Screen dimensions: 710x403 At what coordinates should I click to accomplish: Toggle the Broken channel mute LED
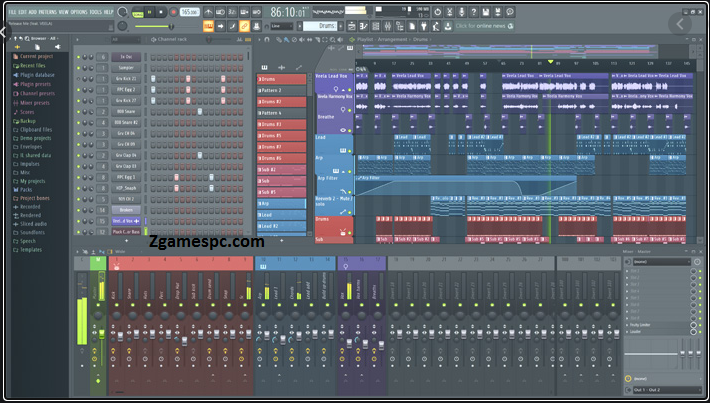(x=78, y=210)
